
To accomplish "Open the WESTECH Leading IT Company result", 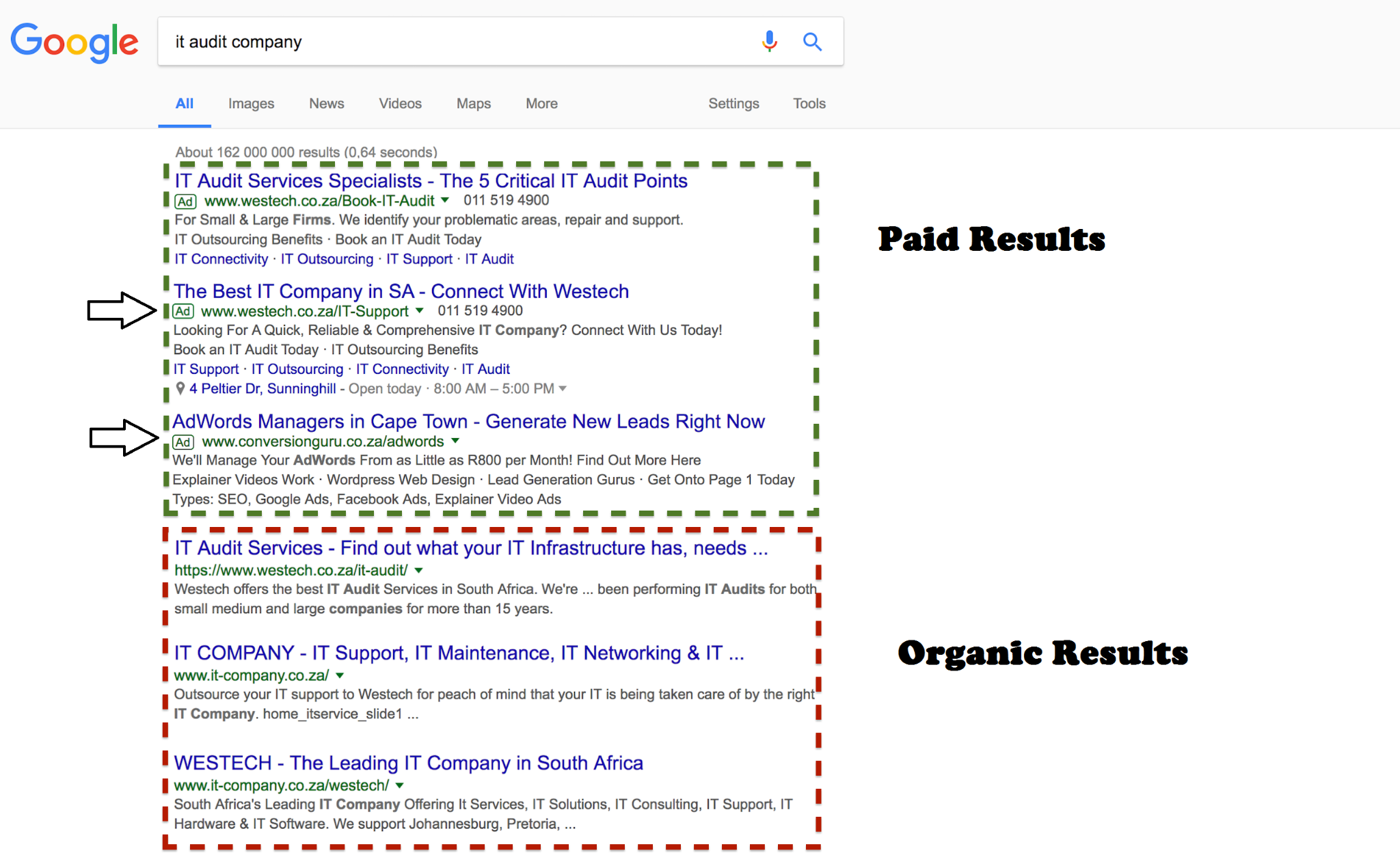I will 408,763.
